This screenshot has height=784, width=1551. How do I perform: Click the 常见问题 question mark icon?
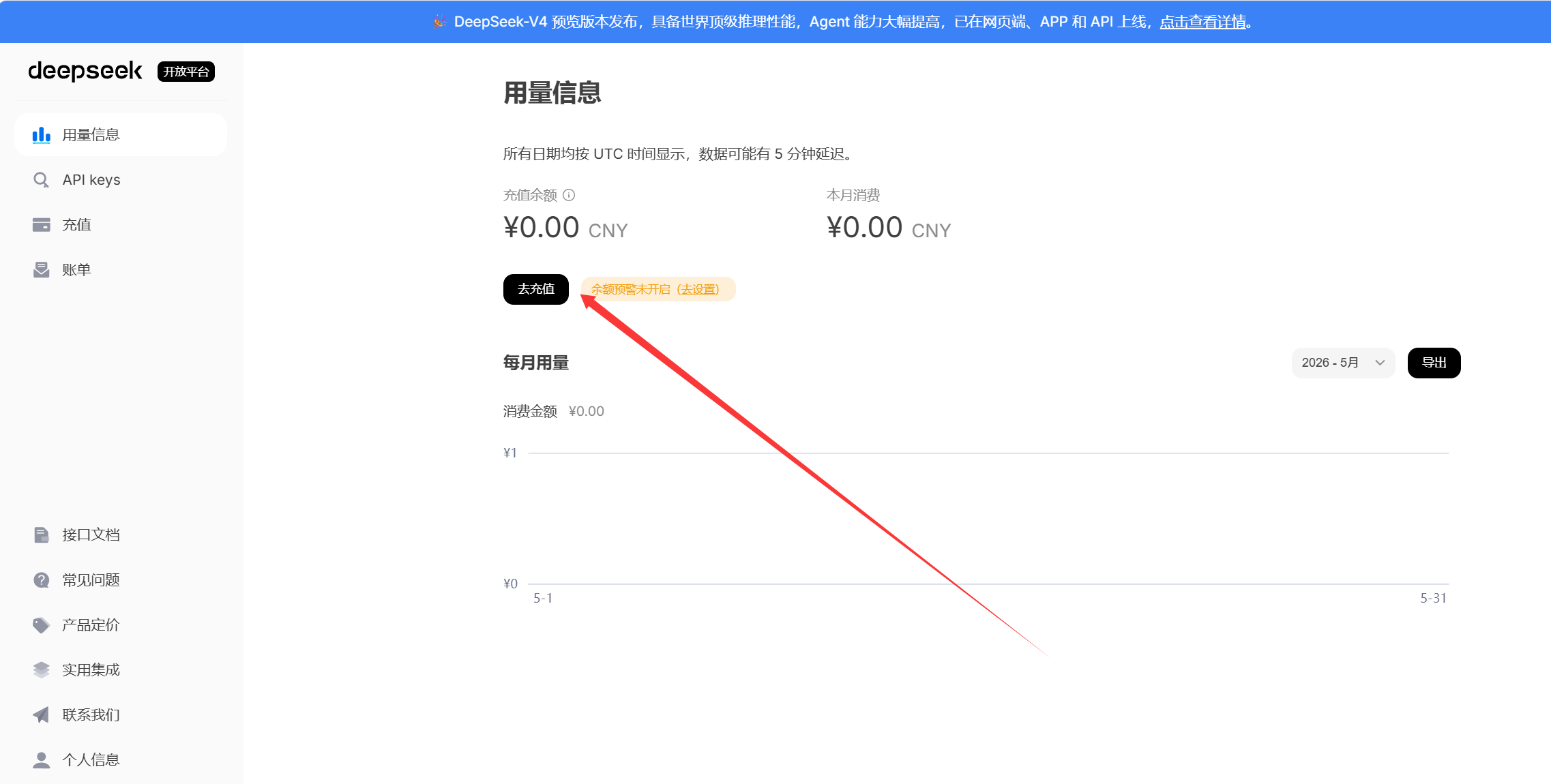[x=41, y=580]
